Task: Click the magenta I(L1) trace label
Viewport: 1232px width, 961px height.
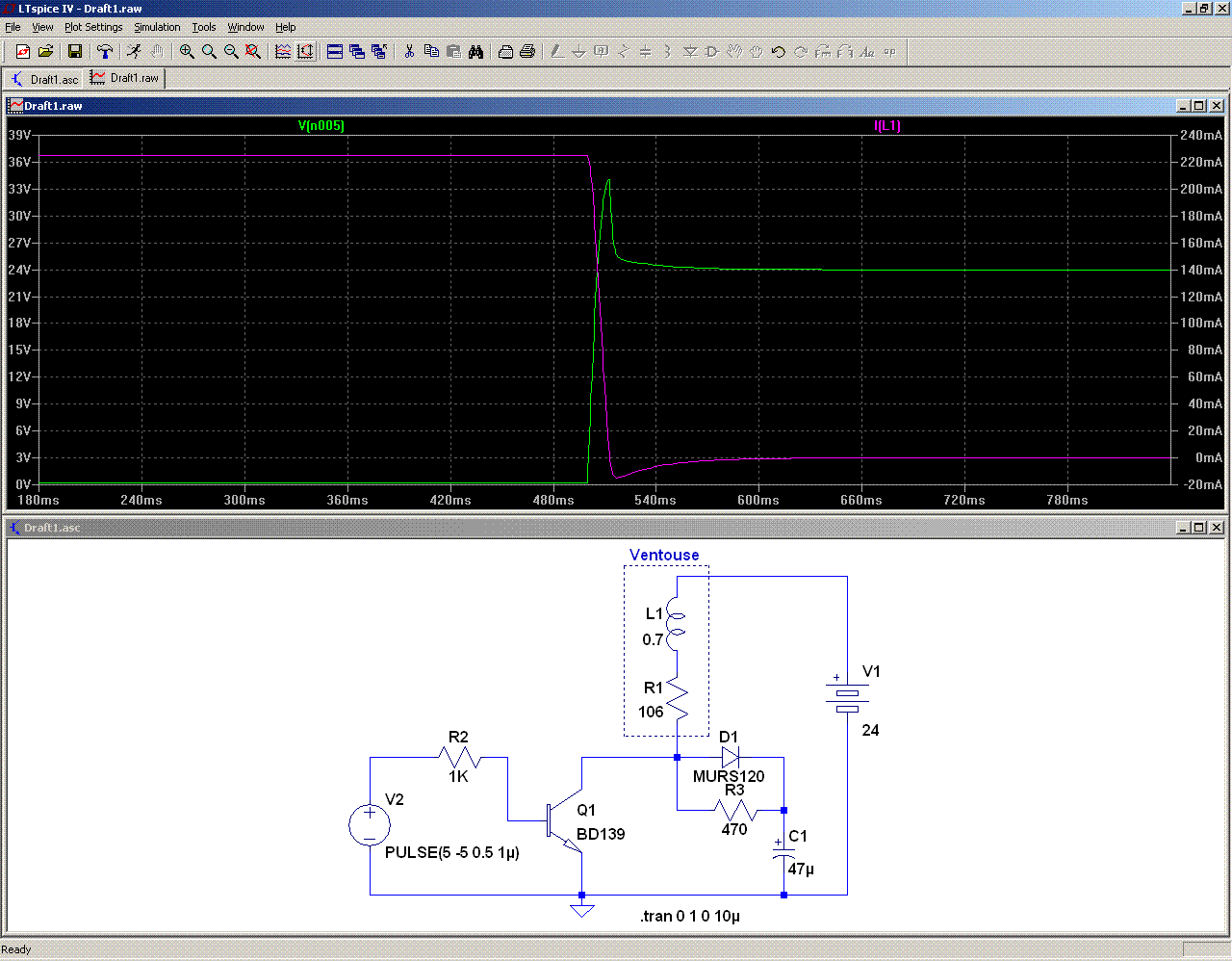Action: point(886,126)
